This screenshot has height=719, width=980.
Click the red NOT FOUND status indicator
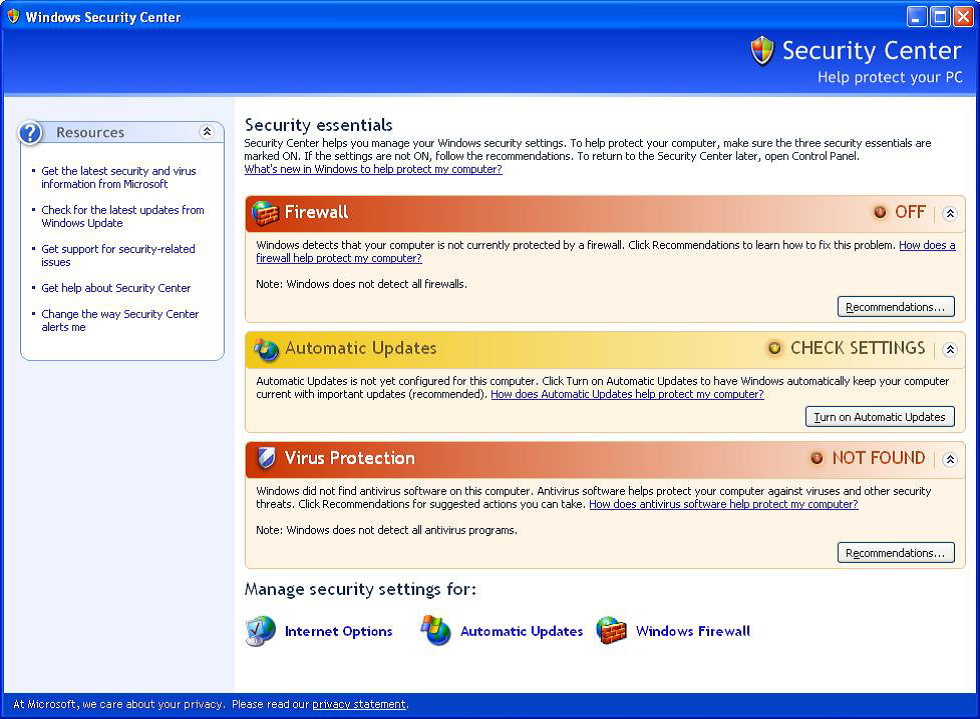pyautogui.click(x=816, y=458)
